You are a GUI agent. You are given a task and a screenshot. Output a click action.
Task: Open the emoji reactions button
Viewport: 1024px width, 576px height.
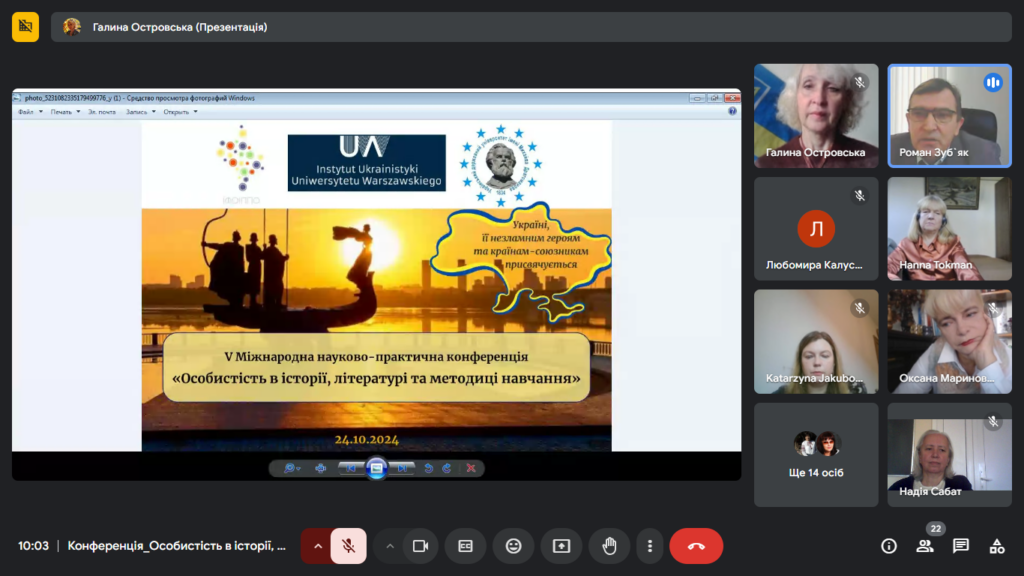tap(513, 546)
